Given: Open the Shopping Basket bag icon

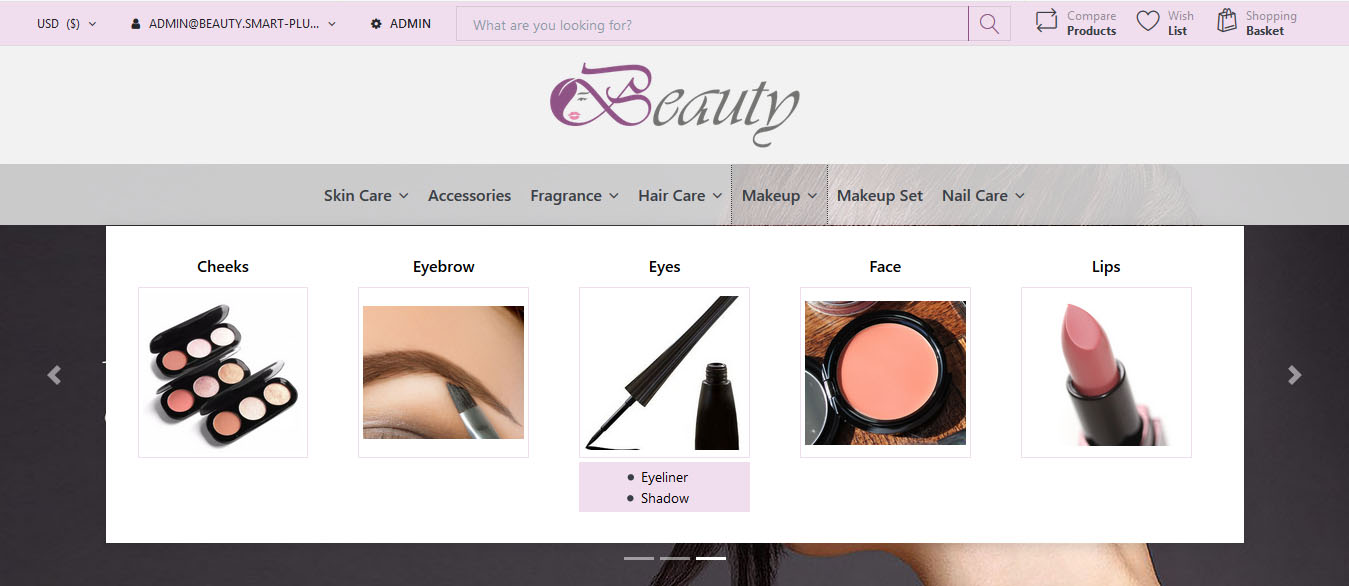Looking at the screenshot, I should (x=1227, y=22).
